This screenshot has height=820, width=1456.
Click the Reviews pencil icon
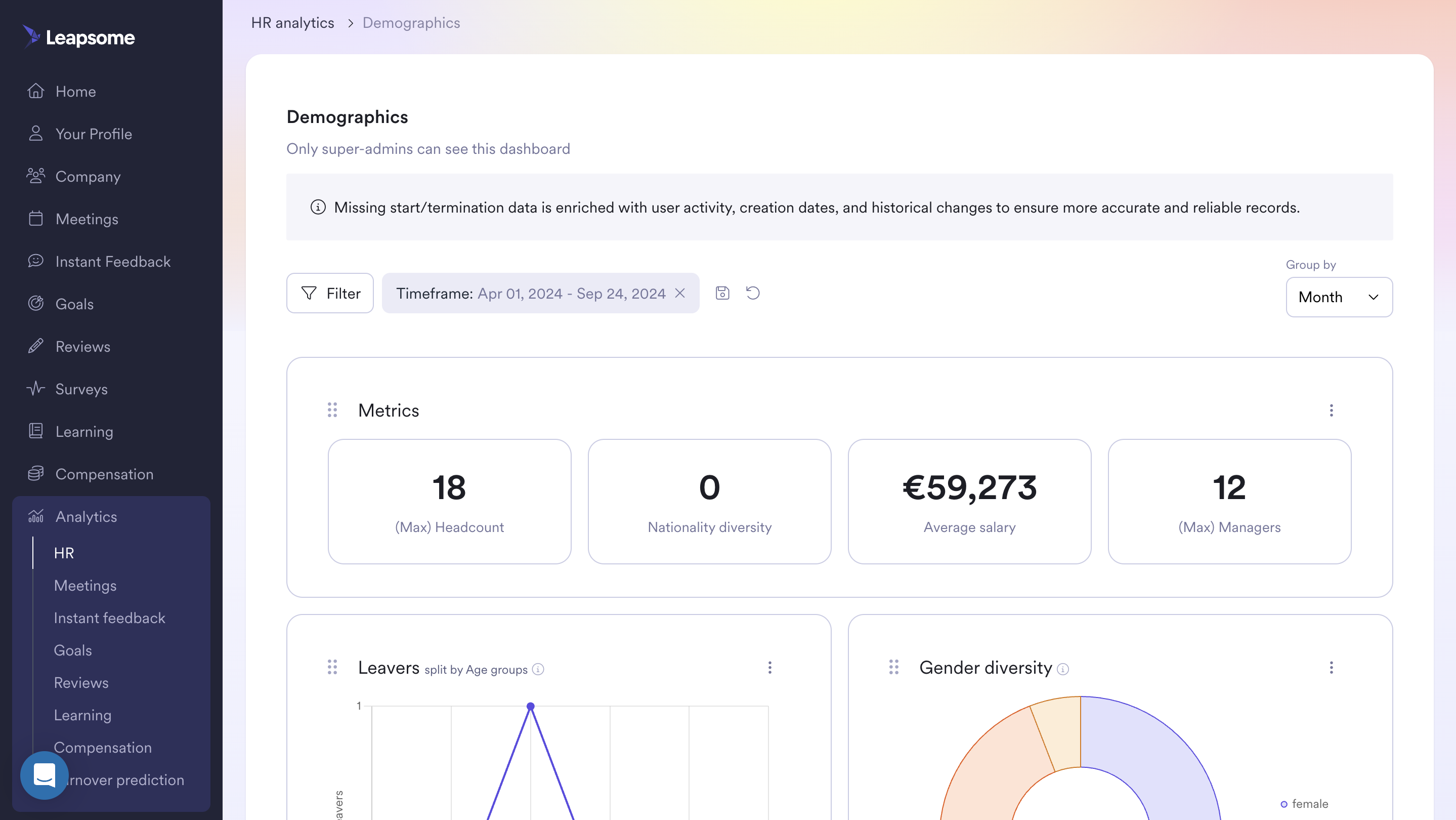35,346
